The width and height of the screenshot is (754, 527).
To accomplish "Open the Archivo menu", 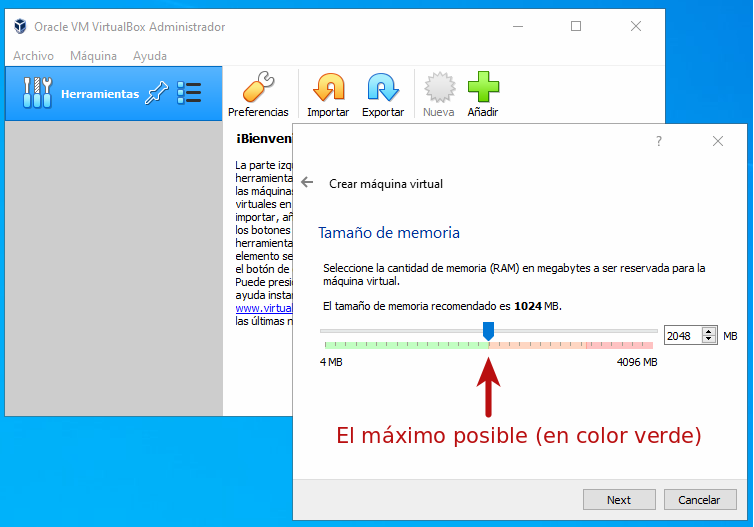I will coord(33,56).
